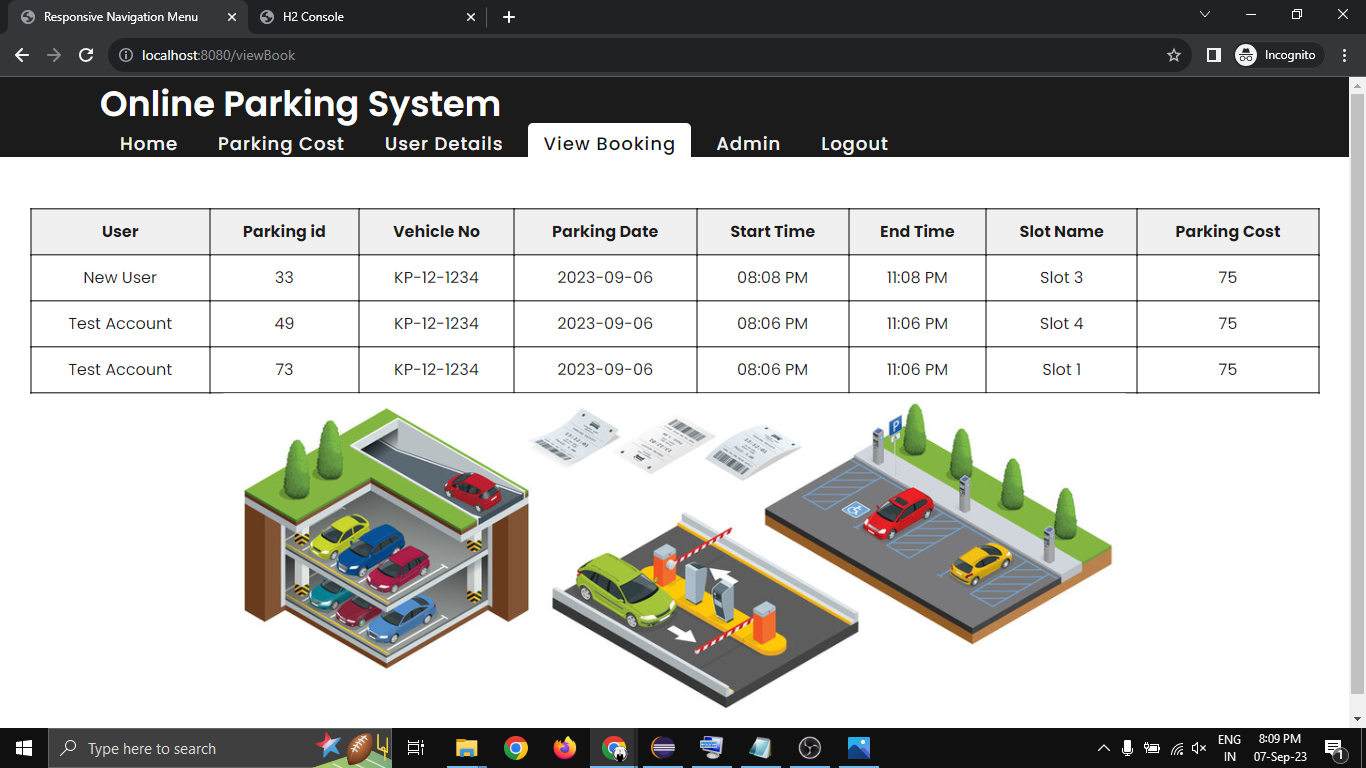Open the browser side panel icon
This screenshot has height=768, width=1366.
[1213, 55]
